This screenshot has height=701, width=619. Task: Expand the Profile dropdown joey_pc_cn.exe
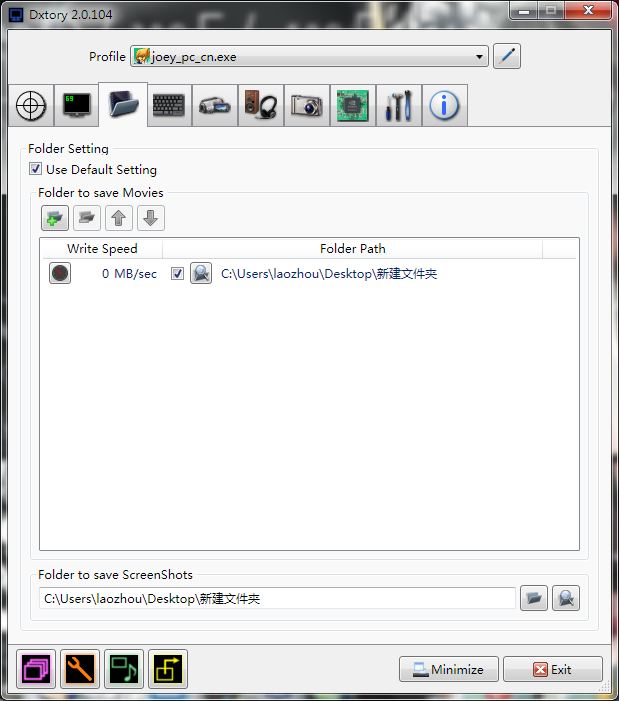(x=309, y=57)
